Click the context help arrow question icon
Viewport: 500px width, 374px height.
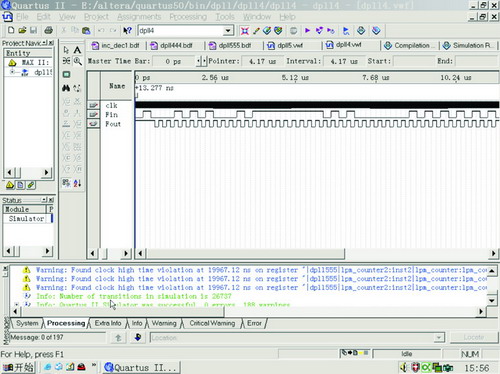point(127,31)
